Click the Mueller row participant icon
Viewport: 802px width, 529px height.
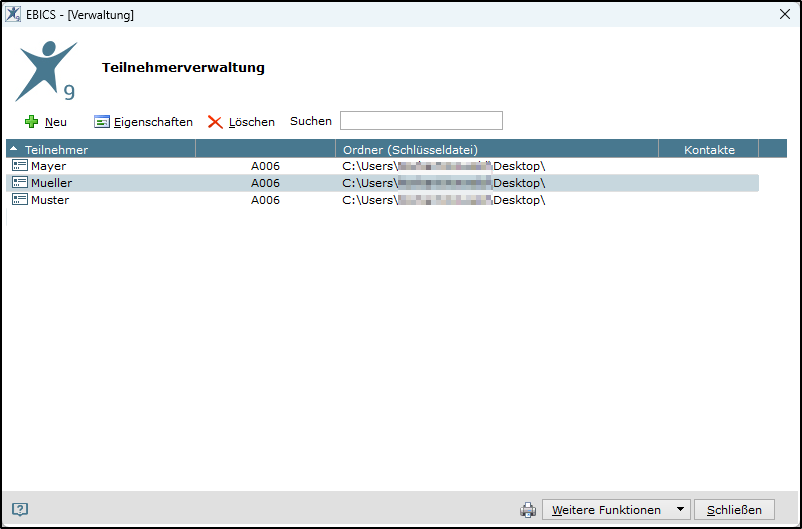click(x=20, y=182)
